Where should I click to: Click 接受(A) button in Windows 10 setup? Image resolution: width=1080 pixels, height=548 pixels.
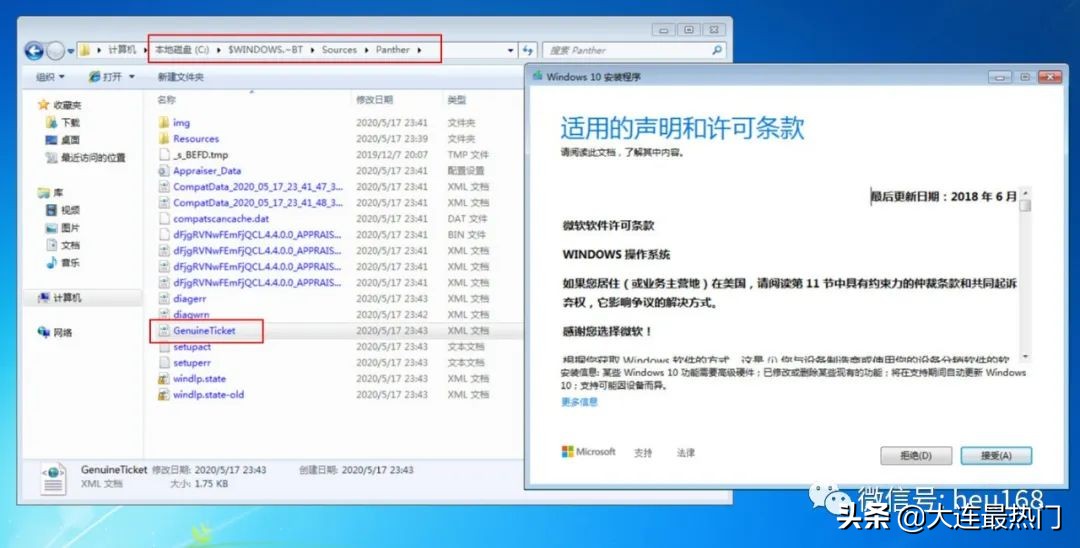tap(996, 456)
